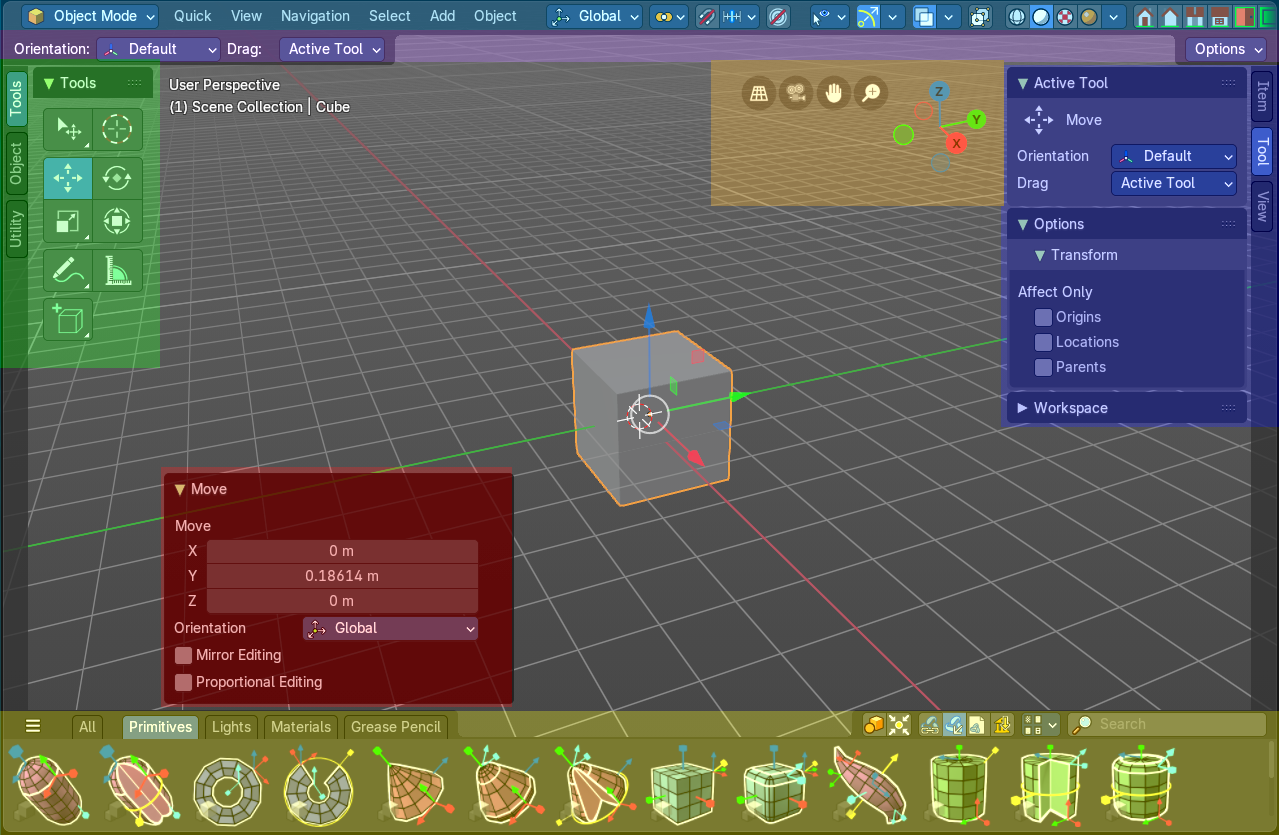Select the combined Transform tool
This screenshot has height=835, width=1279.
[x=118, y=221]
